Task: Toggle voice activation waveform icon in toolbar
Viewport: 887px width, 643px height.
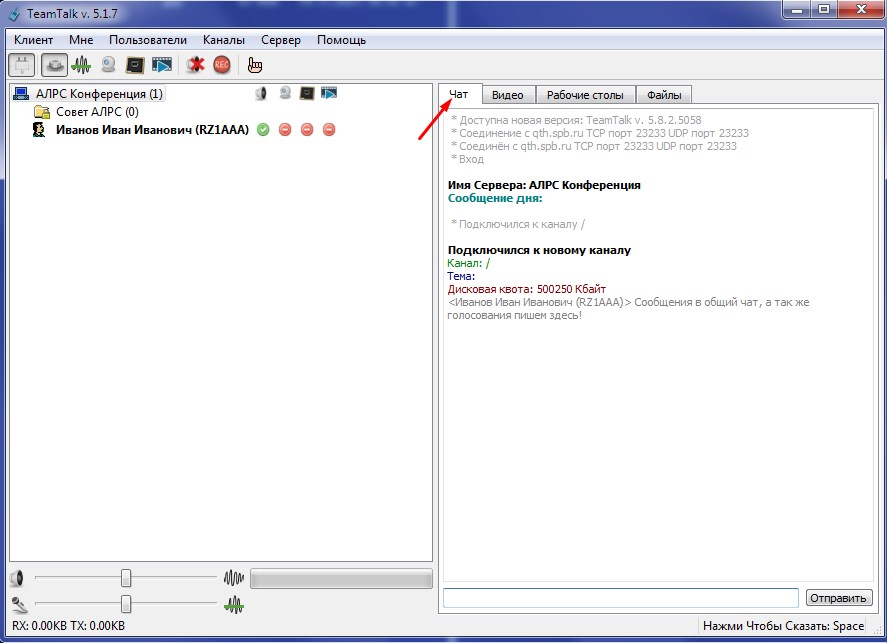Action: point(81,65)
